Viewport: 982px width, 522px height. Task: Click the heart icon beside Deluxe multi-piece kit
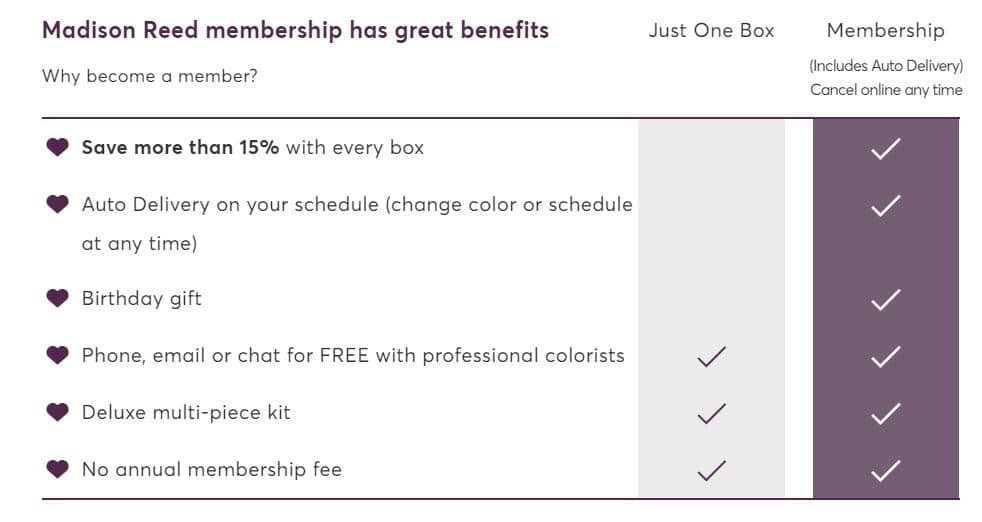click(58, 412)
